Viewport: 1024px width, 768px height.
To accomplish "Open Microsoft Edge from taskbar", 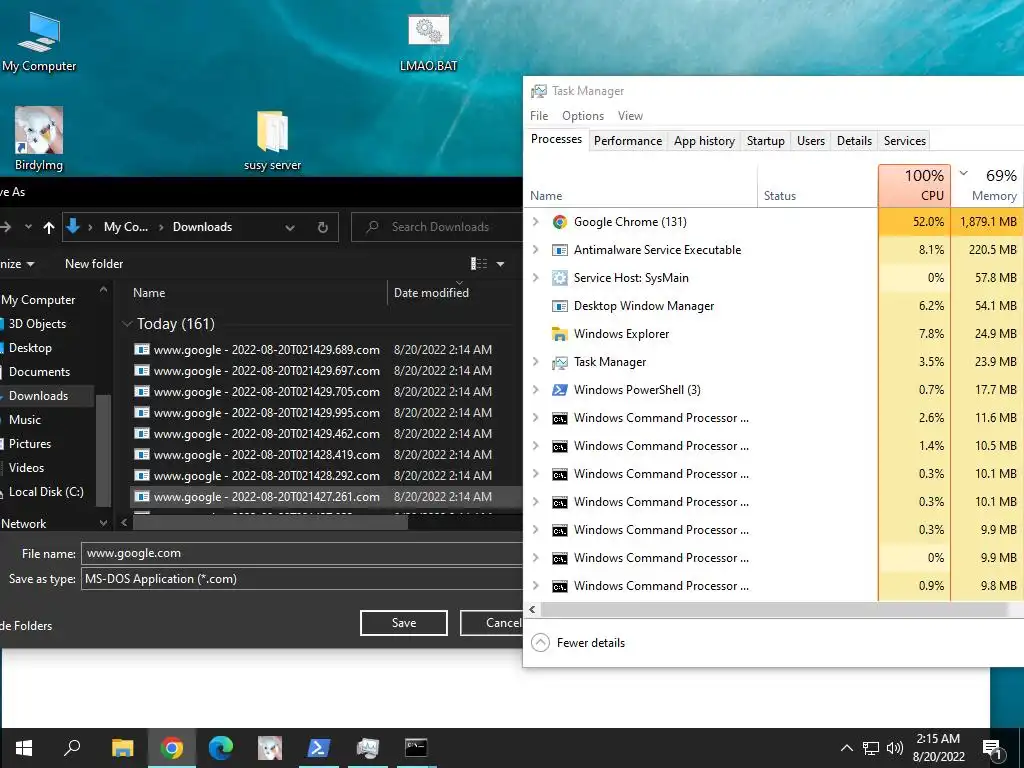I will 221,748.
